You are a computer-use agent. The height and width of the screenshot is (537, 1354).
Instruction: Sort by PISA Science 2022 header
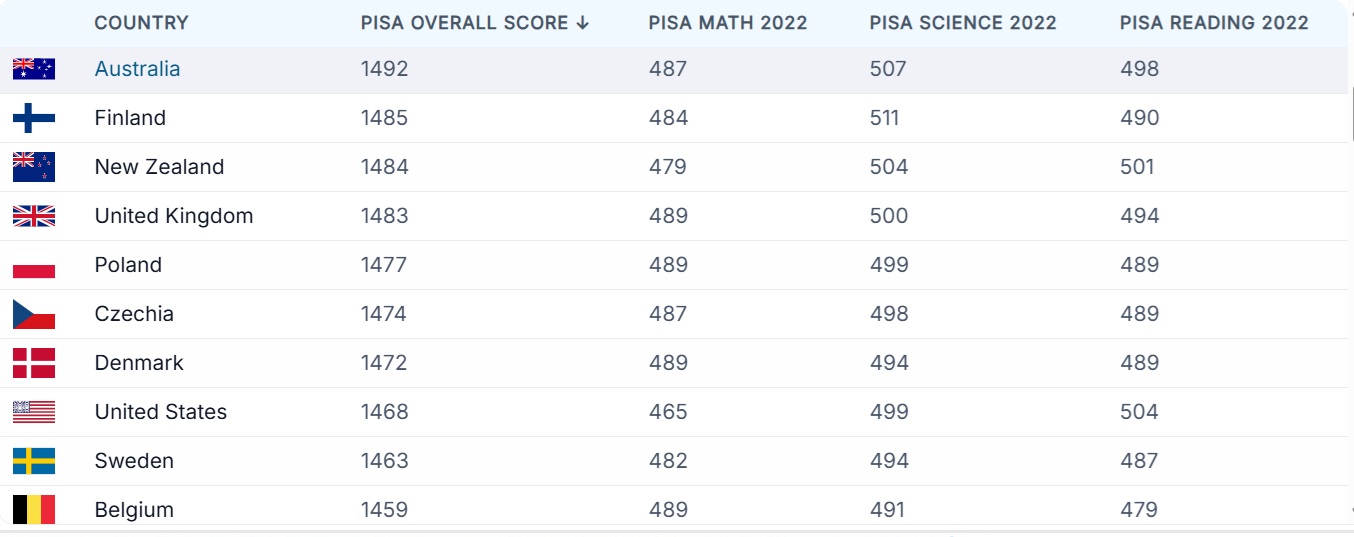tap(963, 23)
